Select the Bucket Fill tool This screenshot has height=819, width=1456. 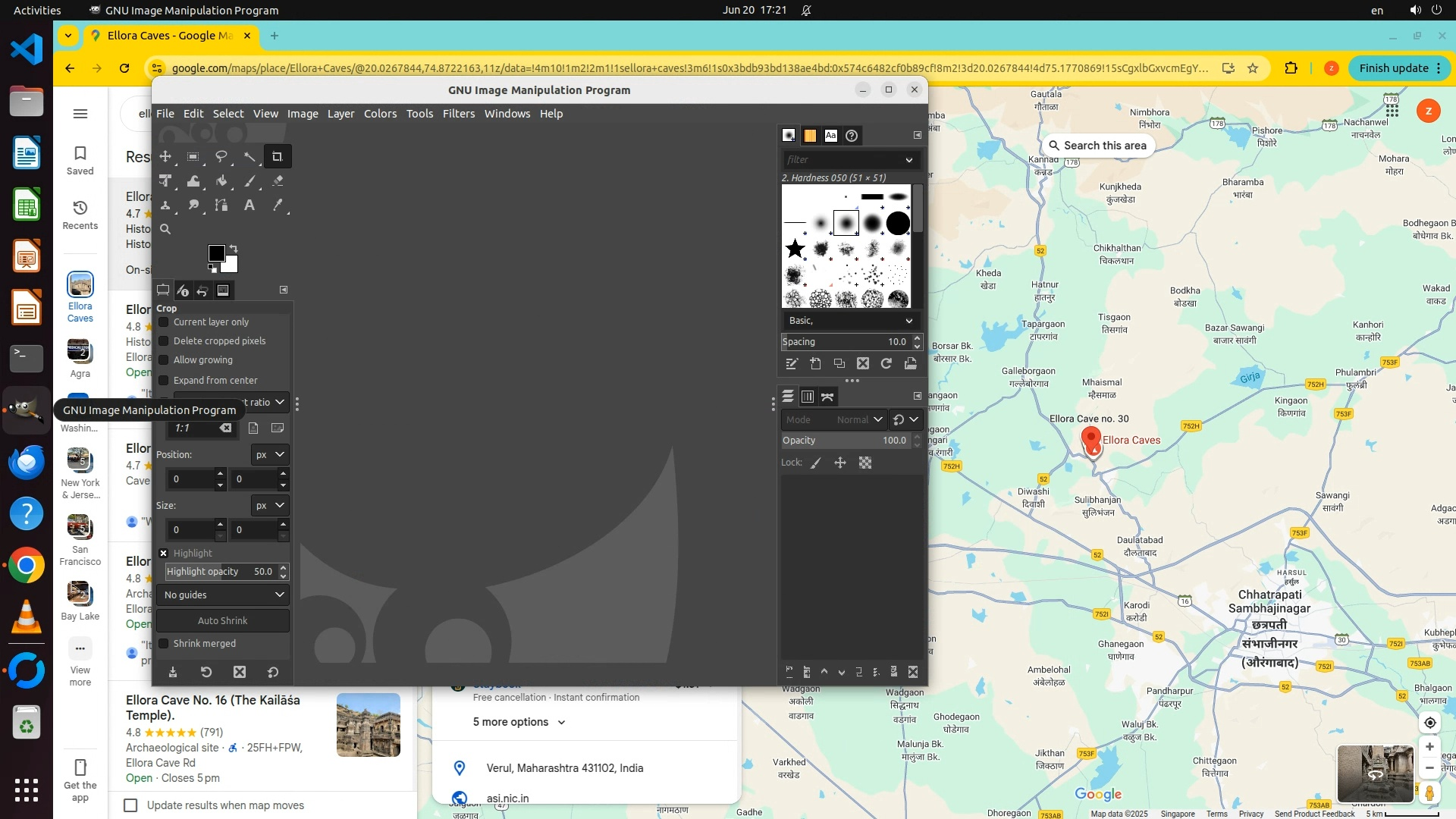point(221,181)
